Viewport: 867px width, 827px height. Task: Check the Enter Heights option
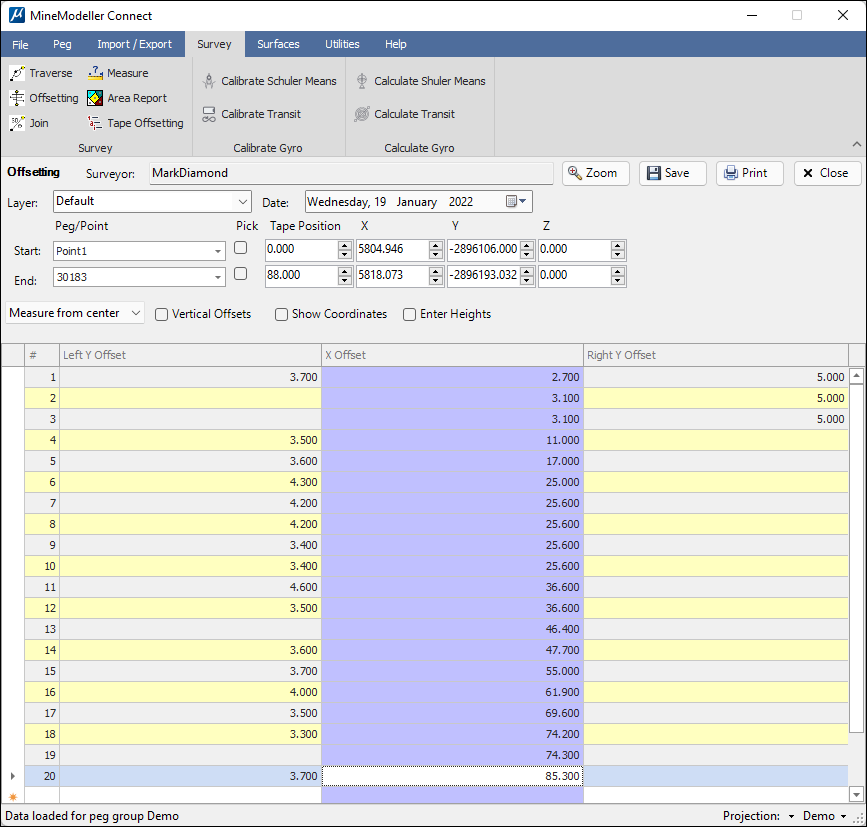(410, 314)
